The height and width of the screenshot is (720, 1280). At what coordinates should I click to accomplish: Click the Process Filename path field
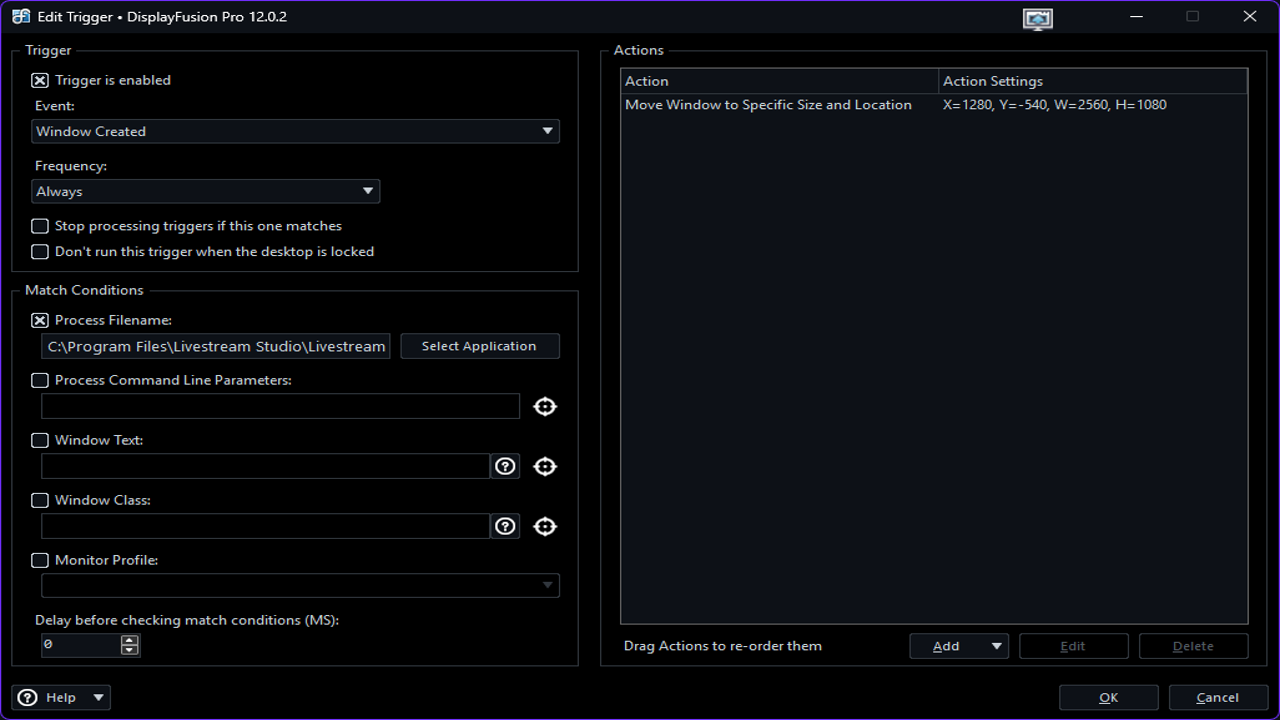(216, 346)
